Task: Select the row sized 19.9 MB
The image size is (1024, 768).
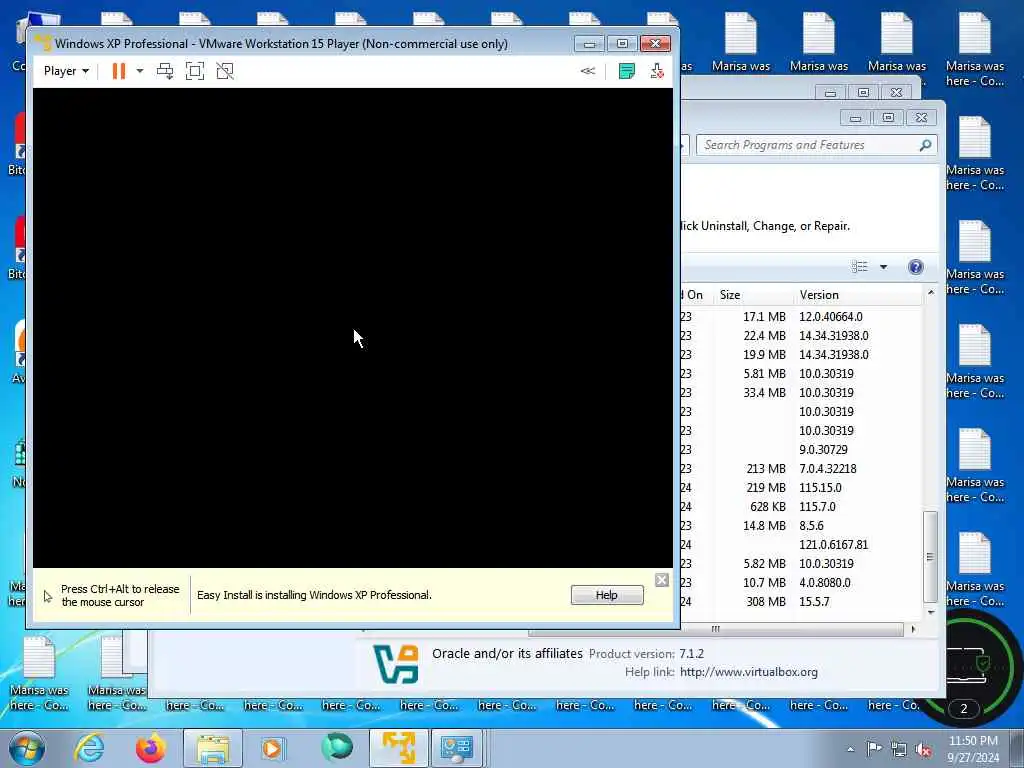Action: coord(801,355)
